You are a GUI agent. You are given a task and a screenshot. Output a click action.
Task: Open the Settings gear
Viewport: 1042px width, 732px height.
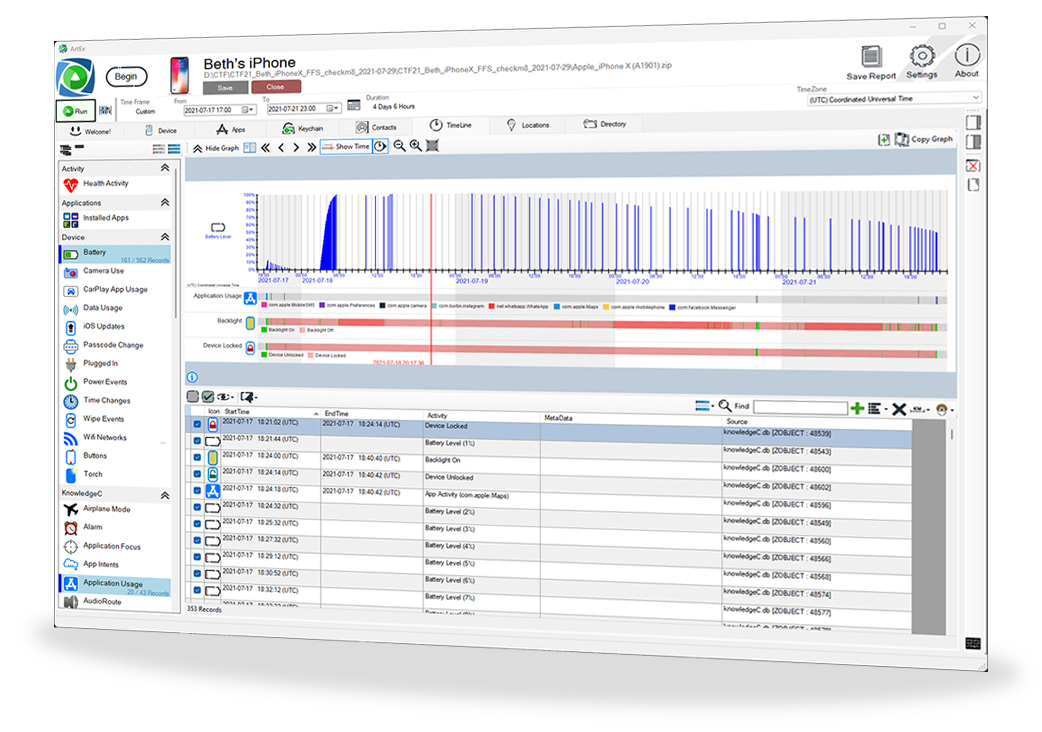921,56
